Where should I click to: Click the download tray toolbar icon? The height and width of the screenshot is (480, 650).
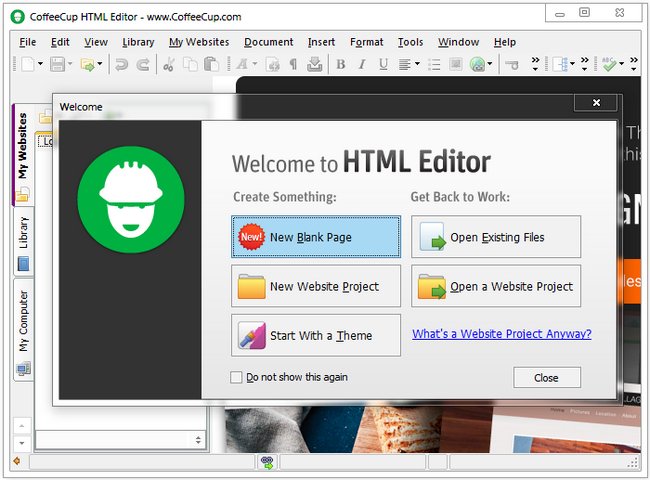(x=315, y=64)
